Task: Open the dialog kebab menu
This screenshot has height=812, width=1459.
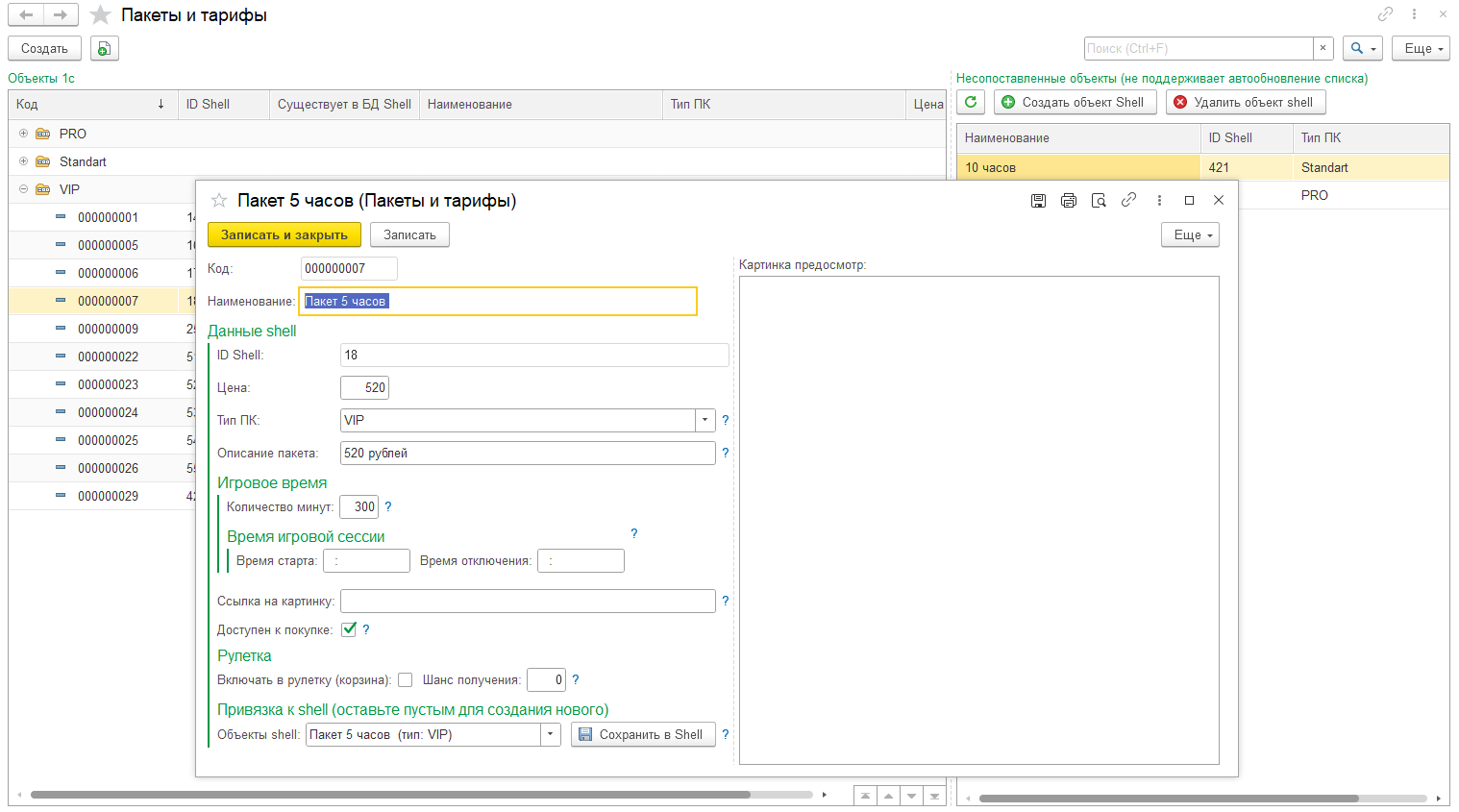Action: (1159, 200)
